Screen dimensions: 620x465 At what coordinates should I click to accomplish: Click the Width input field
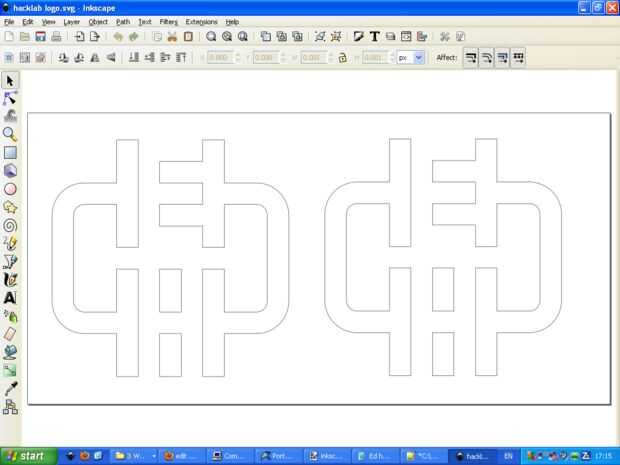click(314, 58)
